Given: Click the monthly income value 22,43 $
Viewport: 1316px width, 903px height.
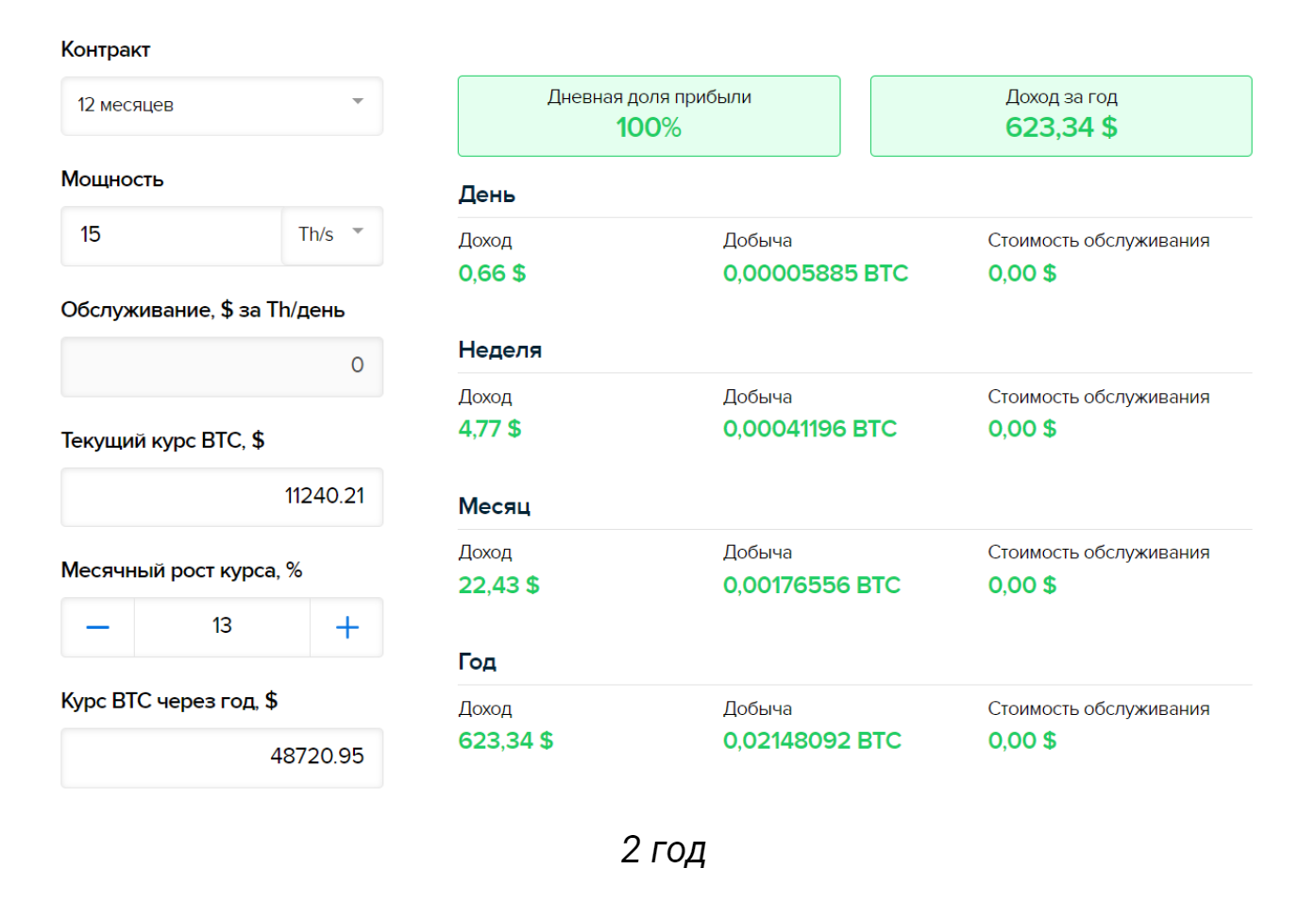Looking at the screenshot, I should coord(499,585).
